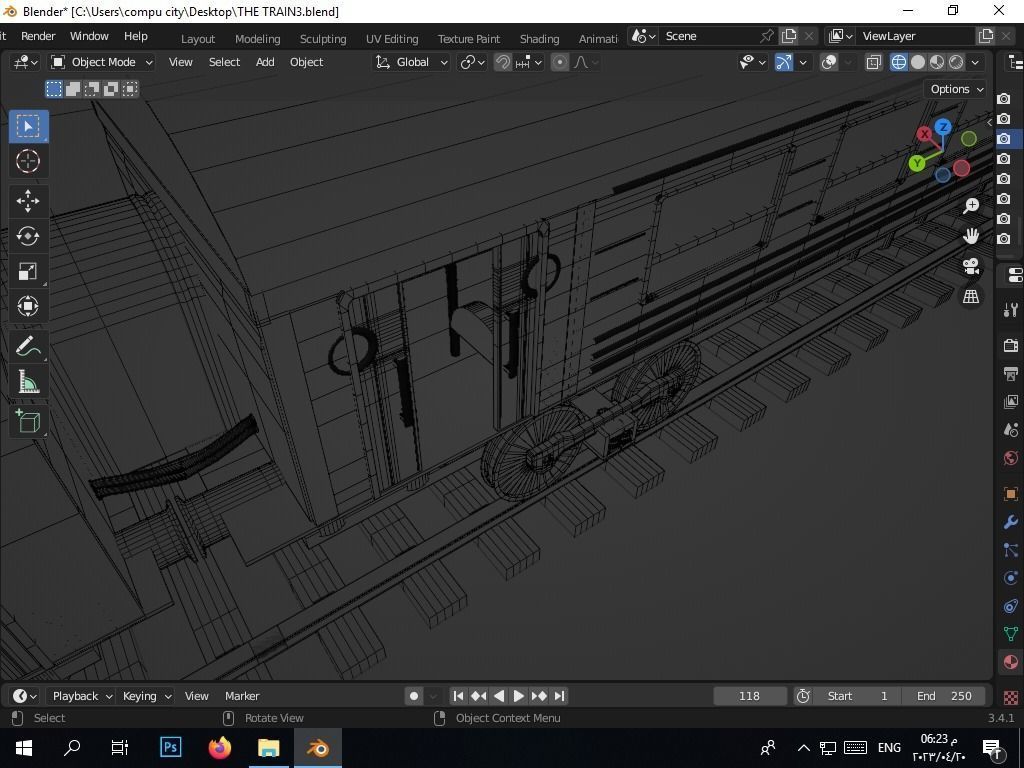Choose the Add Cube tool
1024x768 pixels.
[28, 421]
